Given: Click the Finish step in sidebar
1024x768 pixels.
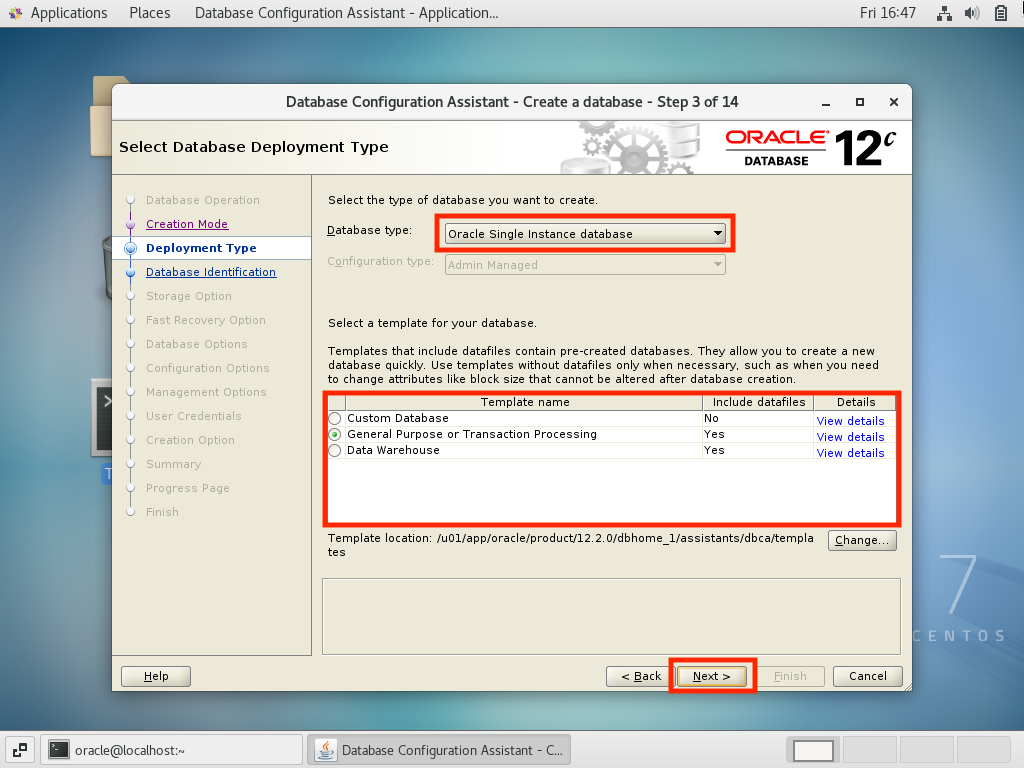Looking at the screenshot, I should click(x=162, y=512).
